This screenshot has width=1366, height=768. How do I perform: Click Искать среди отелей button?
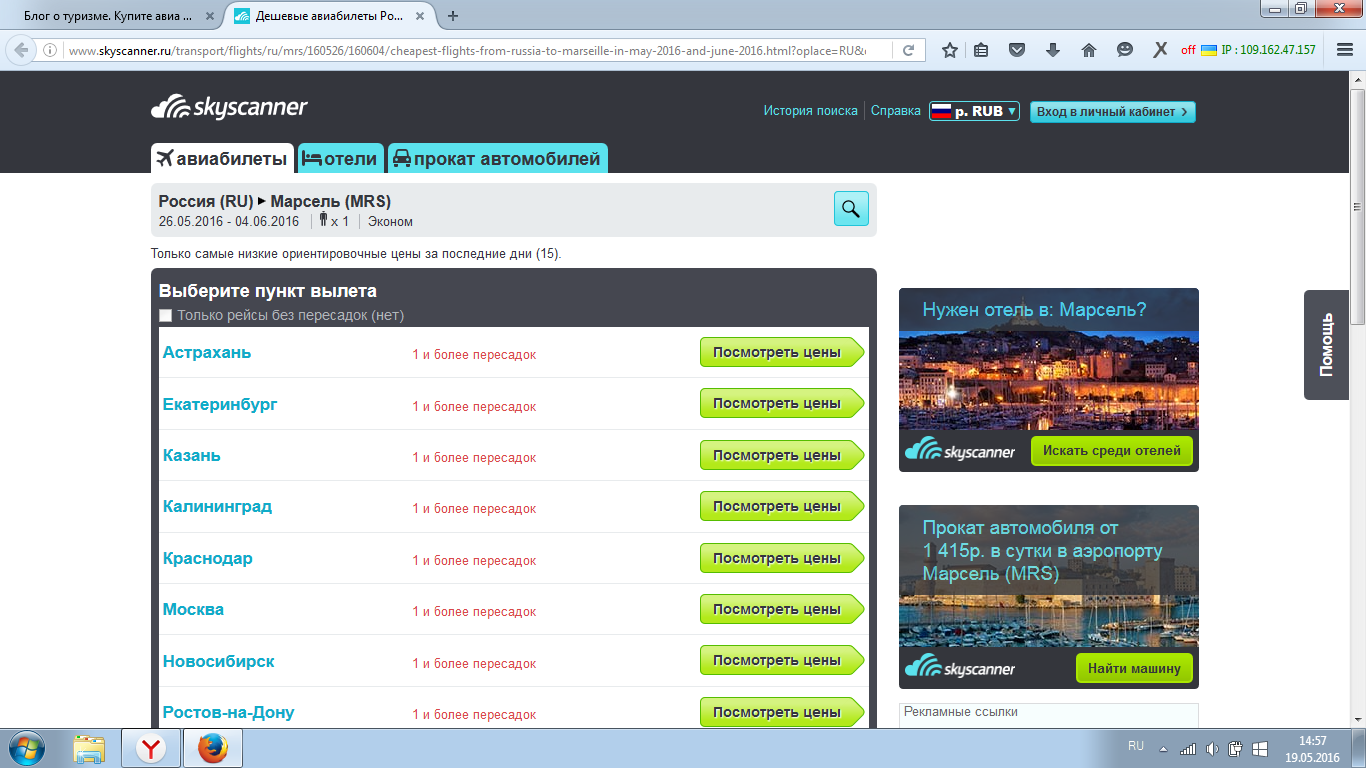tap(1112, 451)
